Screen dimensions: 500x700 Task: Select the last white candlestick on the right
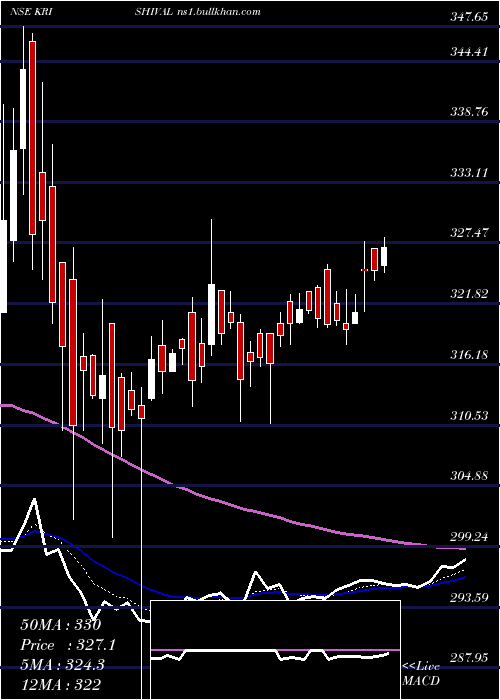click(x=384, y=255)
